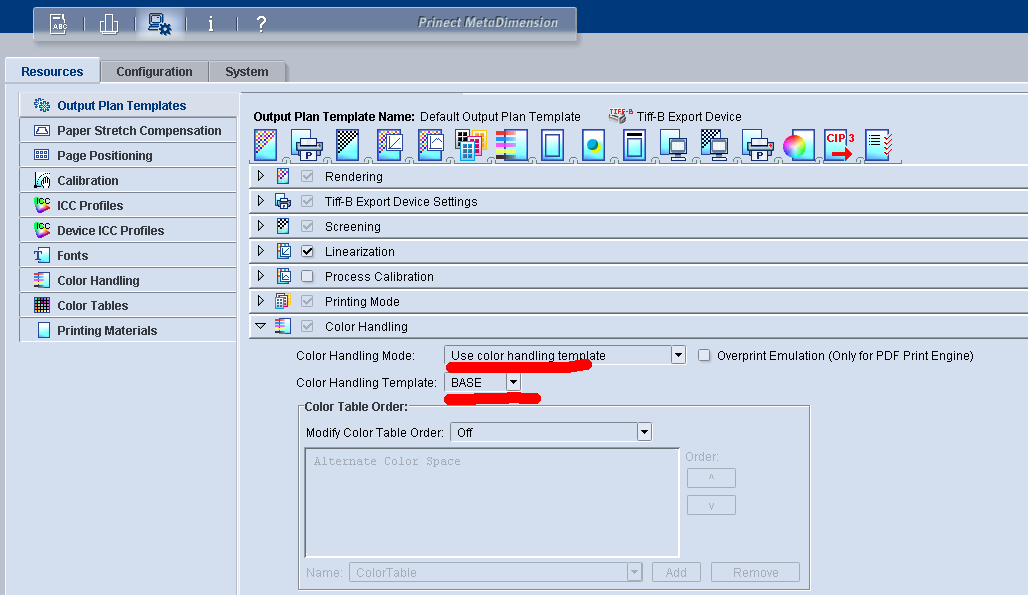The image size is (1028, 595).
Task: Click inside the Alternate Color Space list
Action: tap(492, 503)
